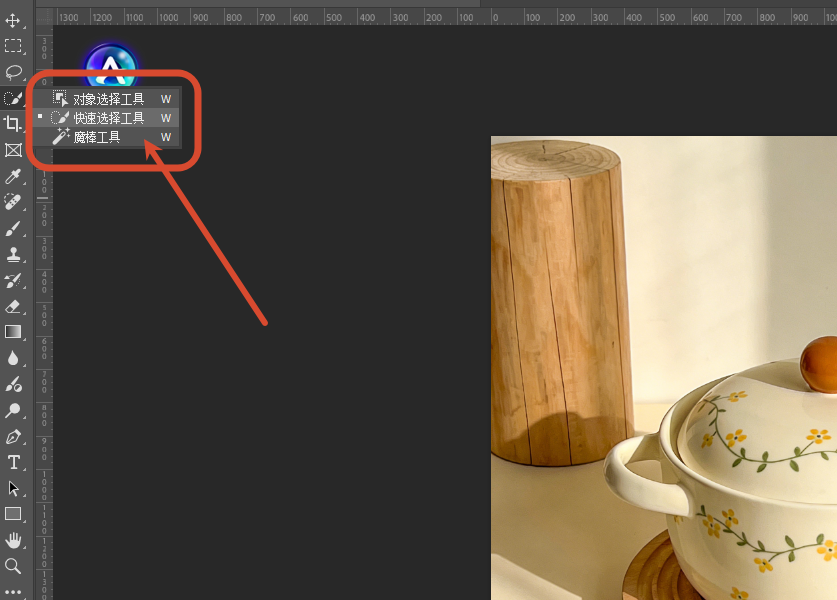Choose 对象选择工具 from the flyout menu
The height and width of the screenshot is (600, 837).
click(107, 99)
